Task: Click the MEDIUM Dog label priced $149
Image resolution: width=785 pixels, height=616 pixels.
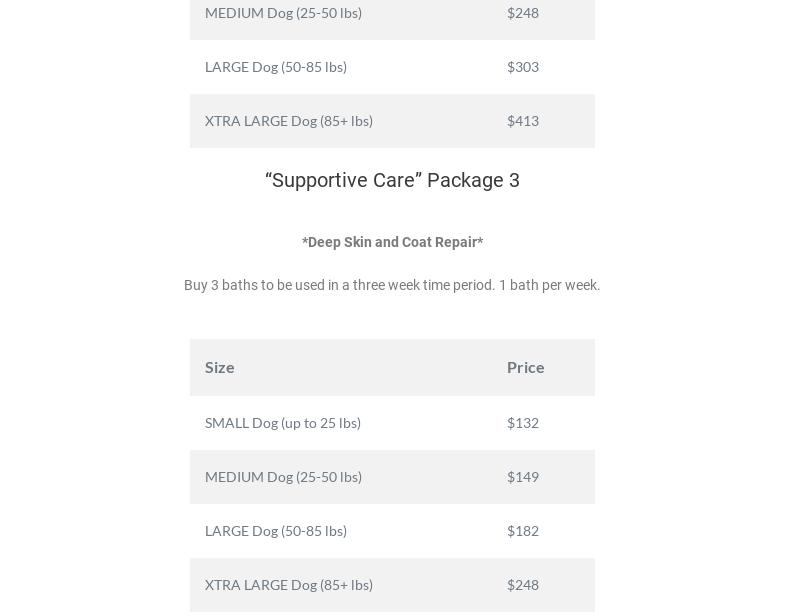Action: [283, 477]
